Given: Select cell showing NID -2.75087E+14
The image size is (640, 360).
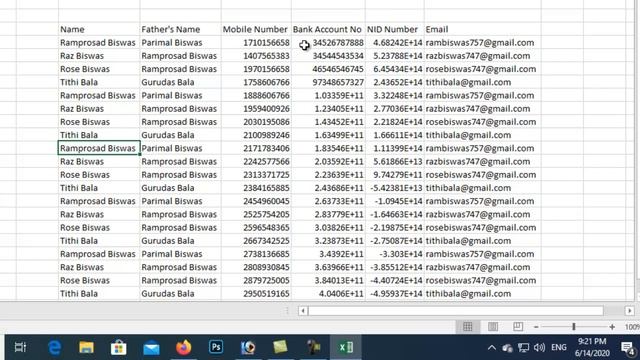Looking at the screenshot, I should click(x=395, y=240).
